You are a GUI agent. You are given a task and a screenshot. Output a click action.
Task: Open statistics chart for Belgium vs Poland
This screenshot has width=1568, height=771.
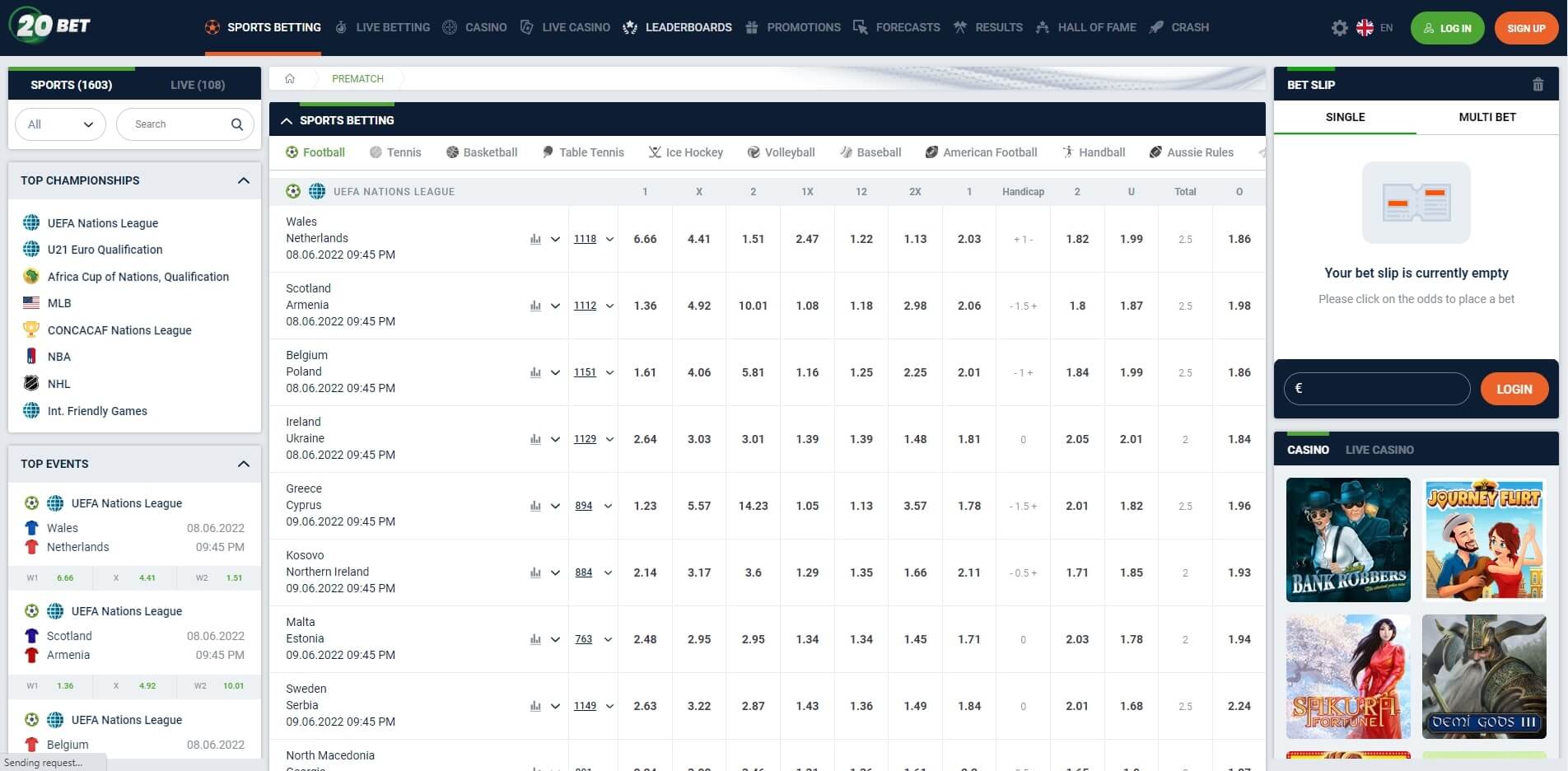(x=537, y=372)
